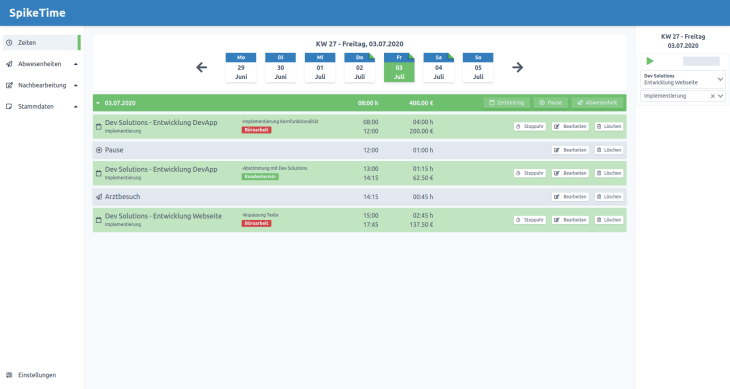Delete the Arztbesuch row via Löschen
730x389 pixels.
pos(609,197)
